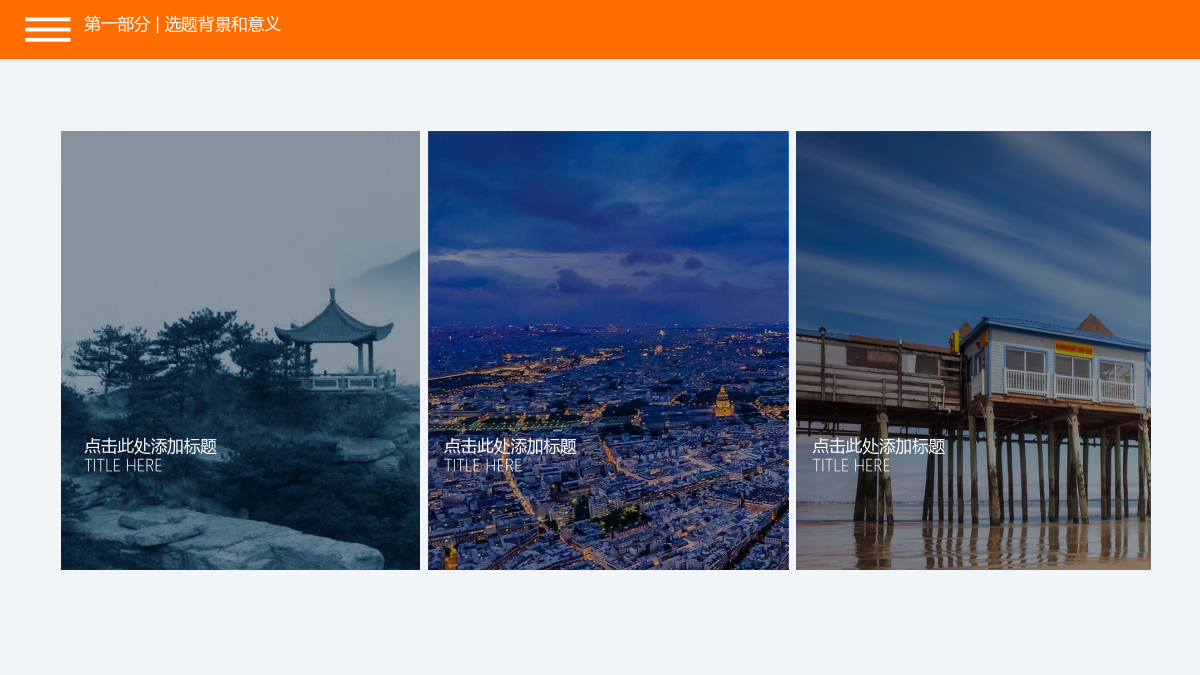Click the header title 第一部分 | 选题背景和意义
Image resolution: width=1200 pixels, height=675 pixels.
click(182, 24)
